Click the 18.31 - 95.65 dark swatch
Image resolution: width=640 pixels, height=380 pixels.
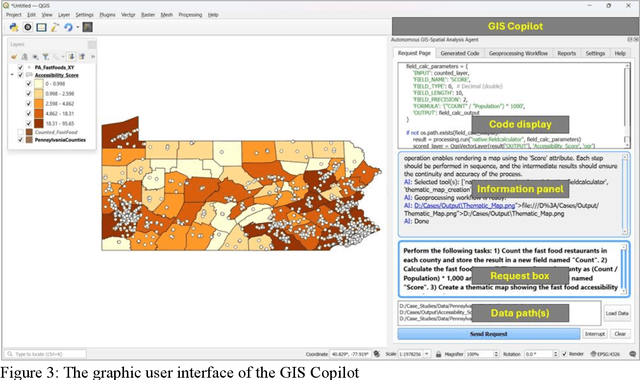point(39,123)
